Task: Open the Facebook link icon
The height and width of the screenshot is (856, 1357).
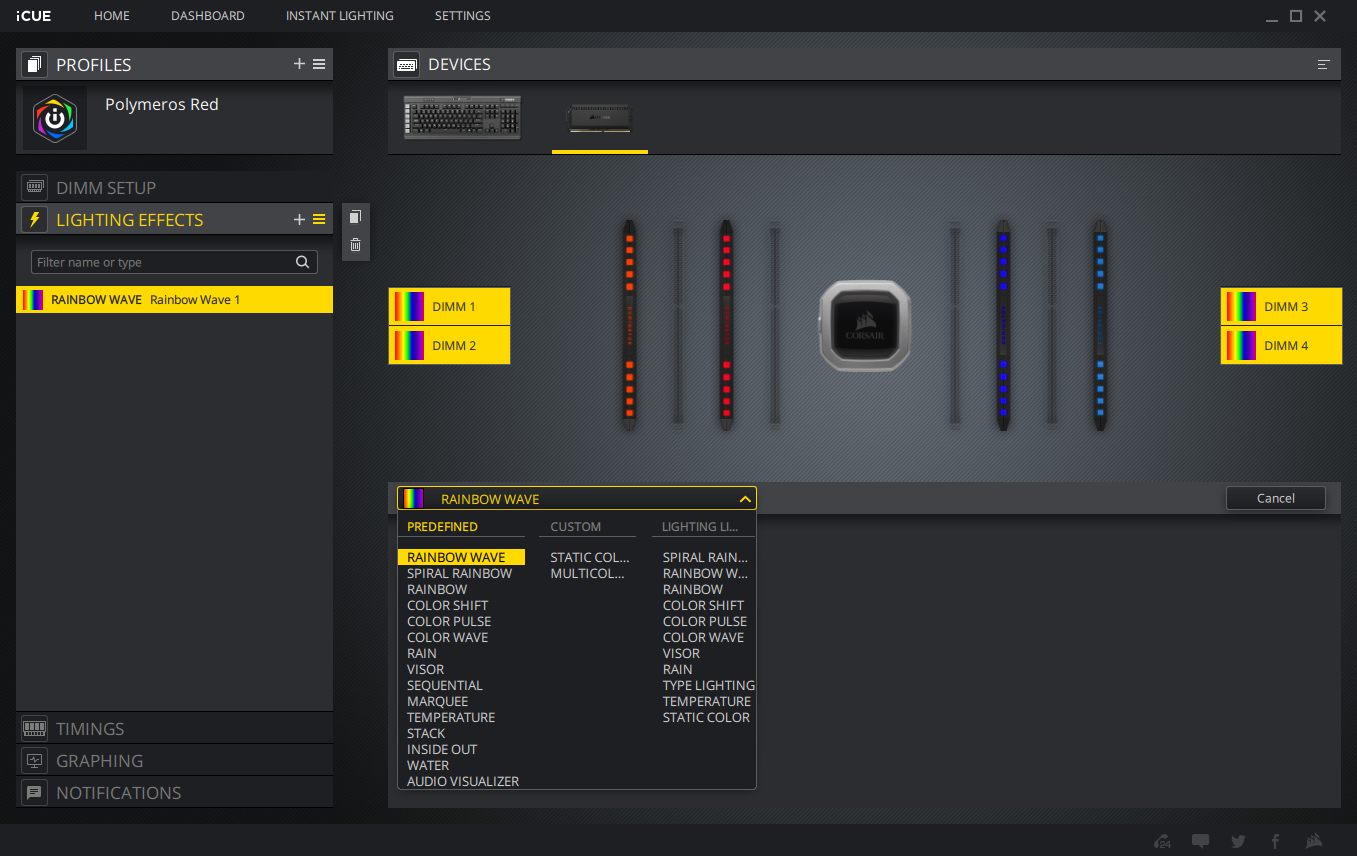Action: click(x=1275, y=841)
